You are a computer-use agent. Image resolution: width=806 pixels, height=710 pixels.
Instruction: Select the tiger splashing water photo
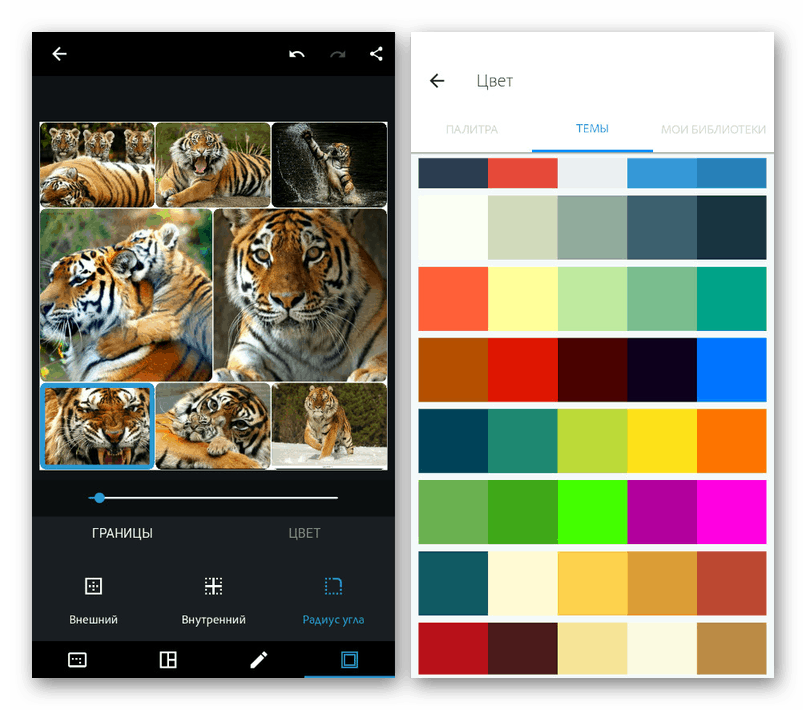coord(329,165)
